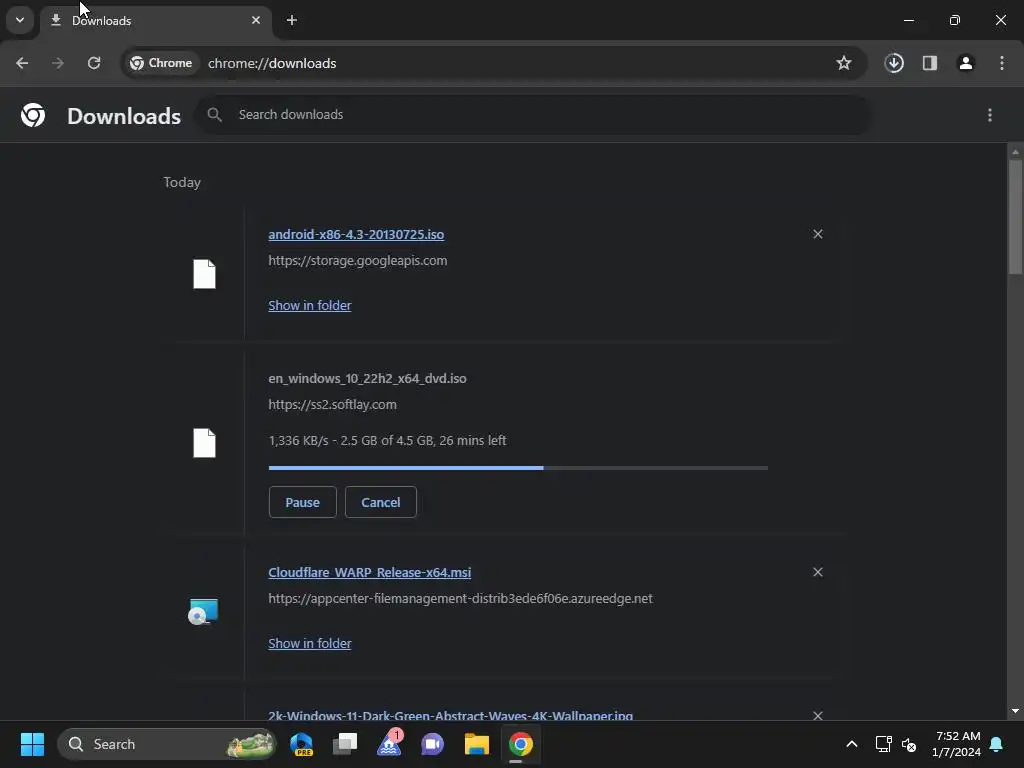Click the Today date heading

pyautogui.click(x=182, y=183)
